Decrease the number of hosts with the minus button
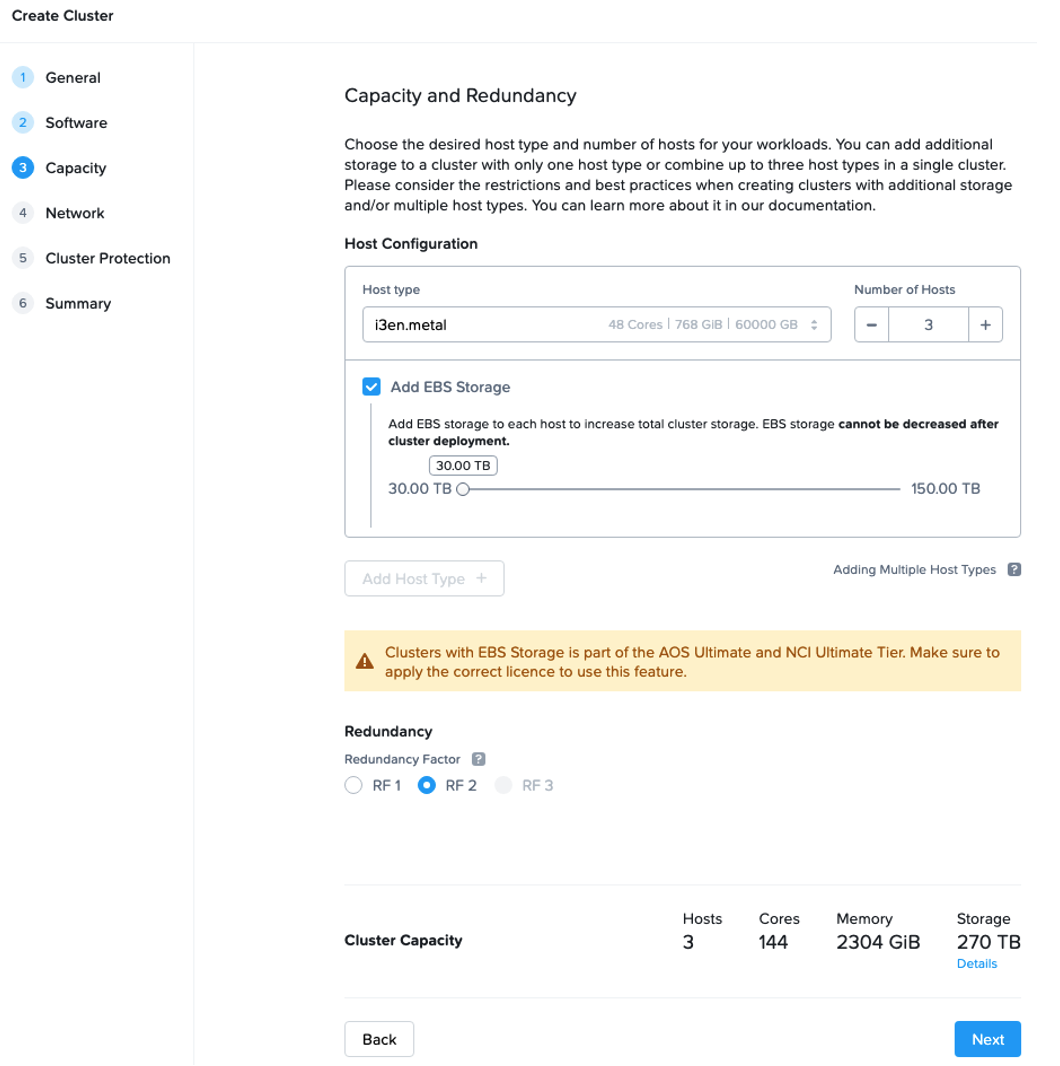The image size is (1060, 1066). click(x=872, y=325)
